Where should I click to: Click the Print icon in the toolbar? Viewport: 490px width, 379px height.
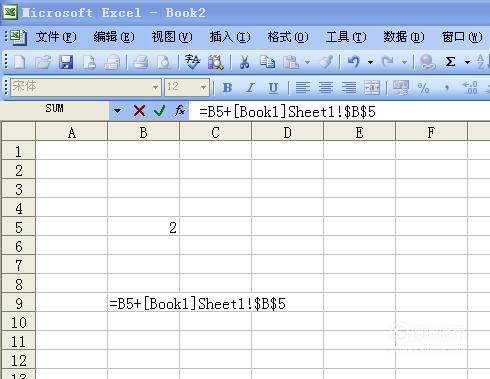141,62
